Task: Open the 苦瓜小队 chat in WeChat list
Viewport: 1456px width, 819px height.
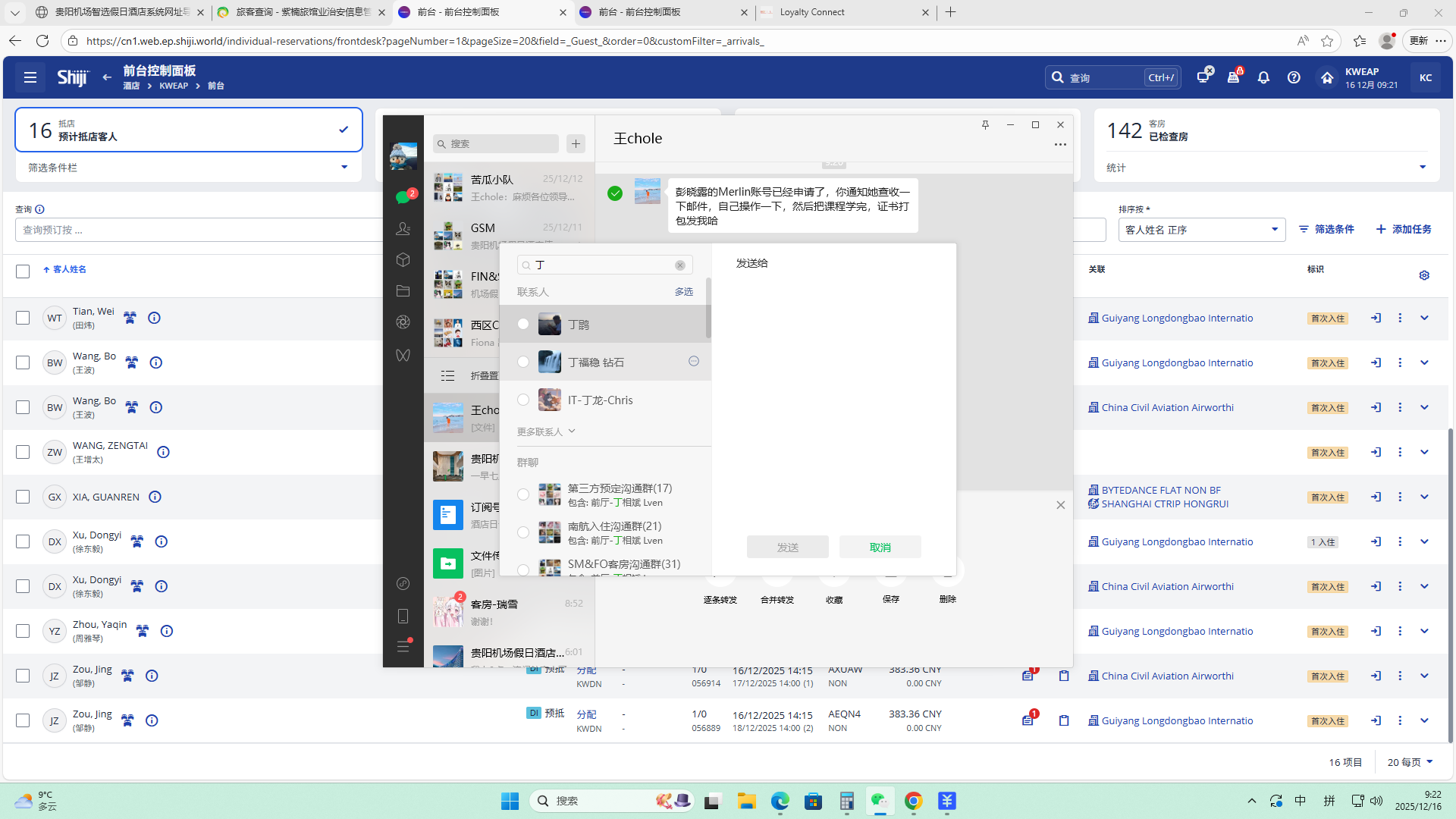Action: [x=509, y=187]
